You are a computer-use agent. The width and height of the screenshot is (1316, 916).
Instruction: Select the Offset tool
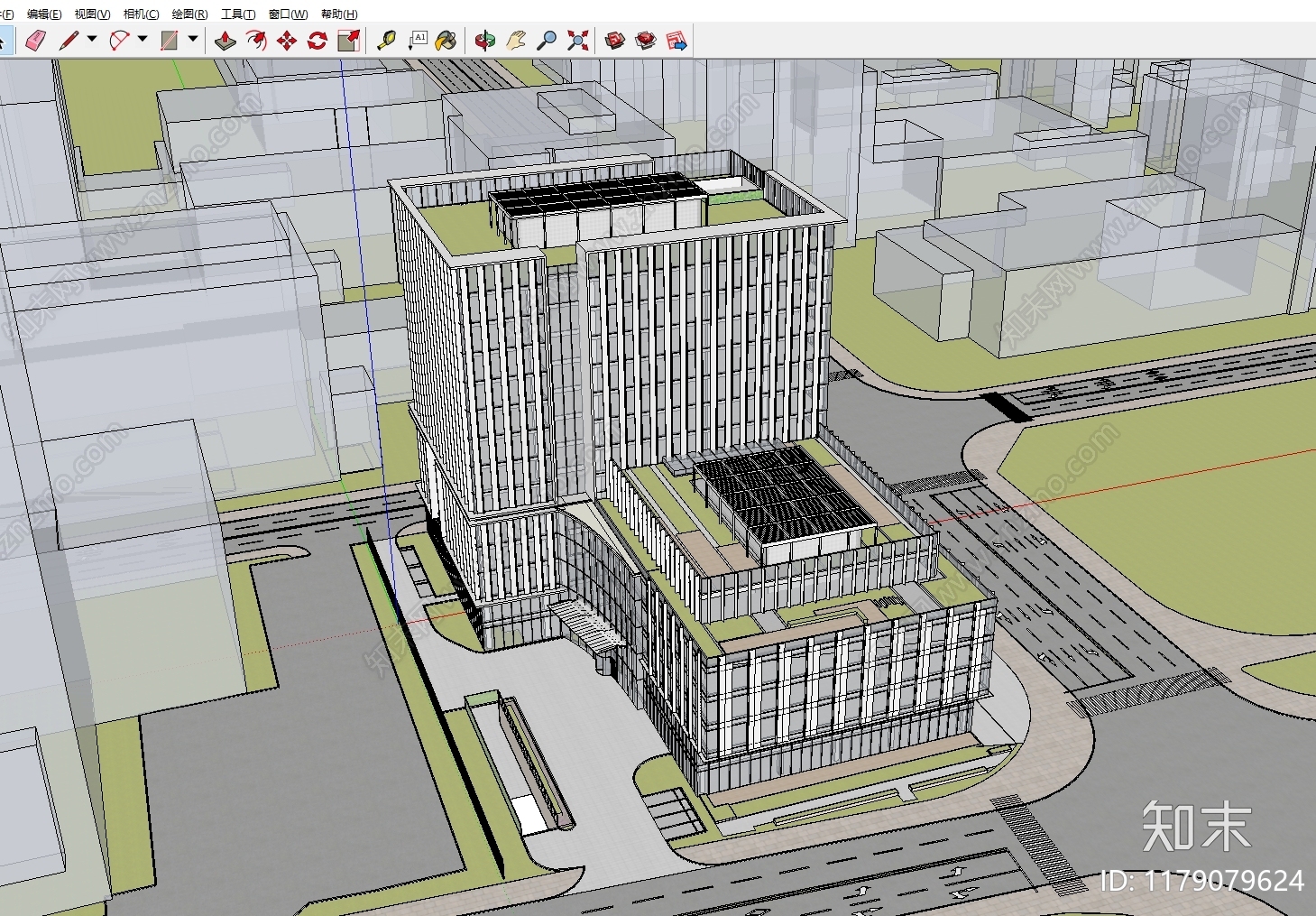pos(256,41)
